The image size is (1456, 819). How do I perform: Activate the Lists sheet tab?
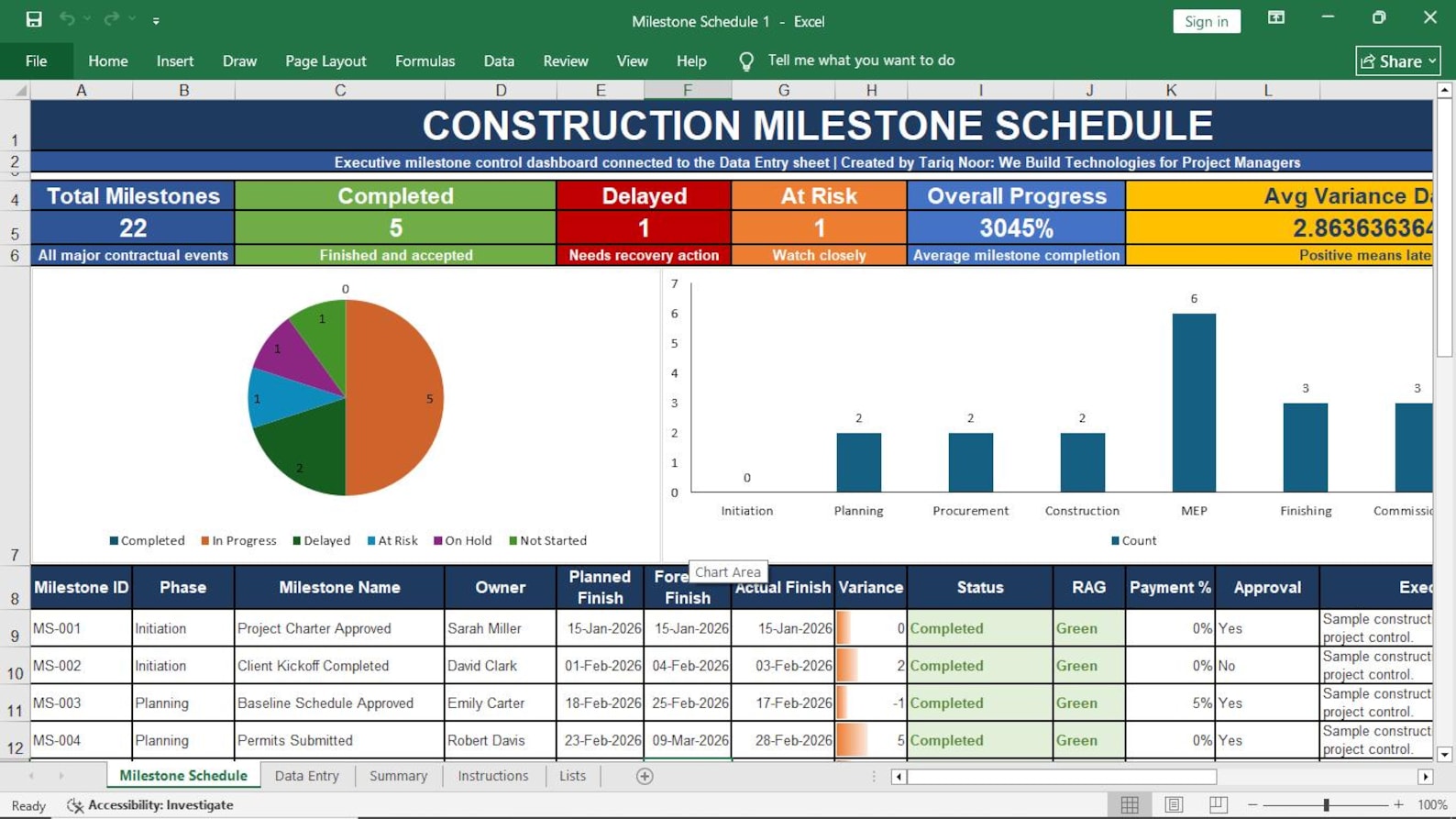[x=572, y=776]
